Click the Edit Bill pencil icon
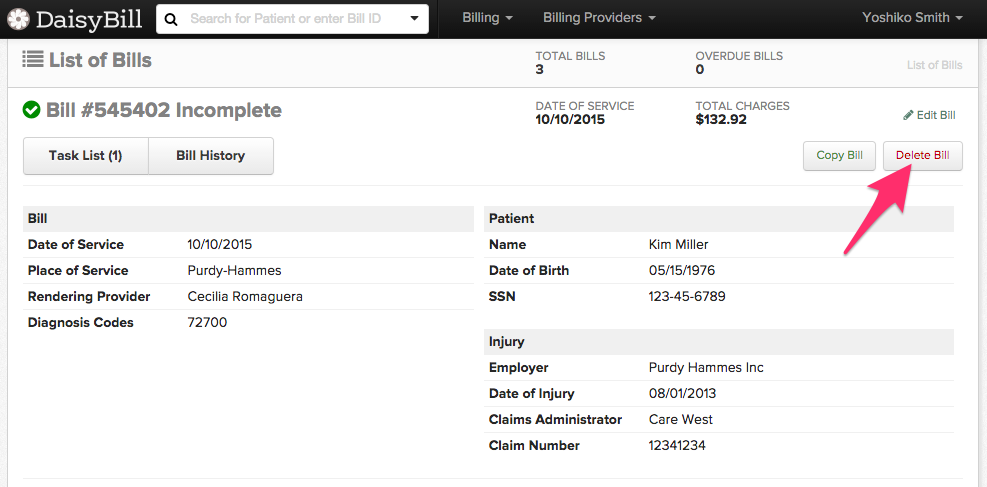Viewport: 987px width, 487px height. (x=908, y=115)
